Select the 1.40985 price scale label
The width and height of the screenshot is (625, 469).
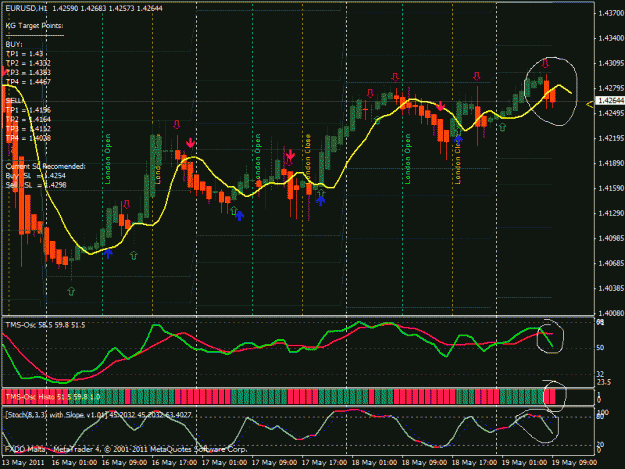point(610,238)
